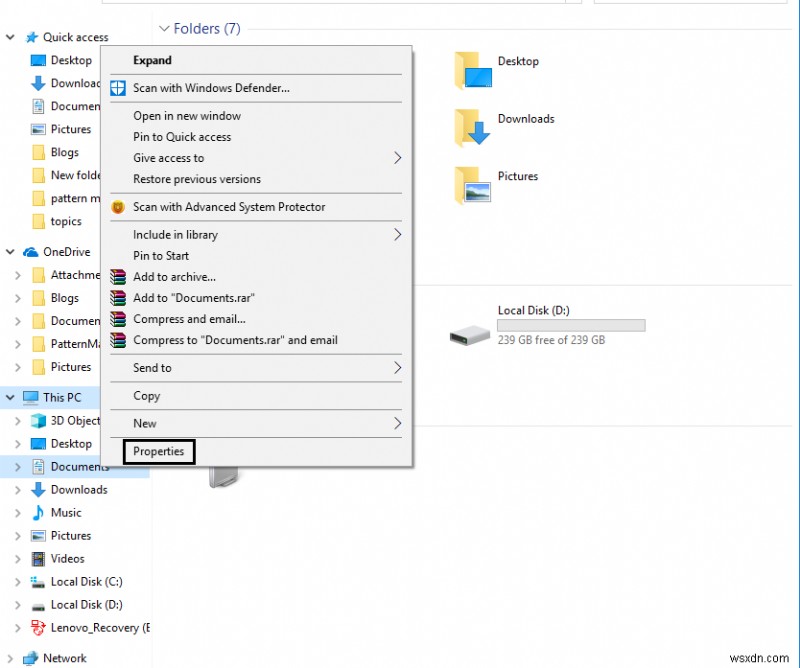This screenshot has width=800, height=668.
Task: Select Properties from the context menu
Action: click(x=157, y=452)
